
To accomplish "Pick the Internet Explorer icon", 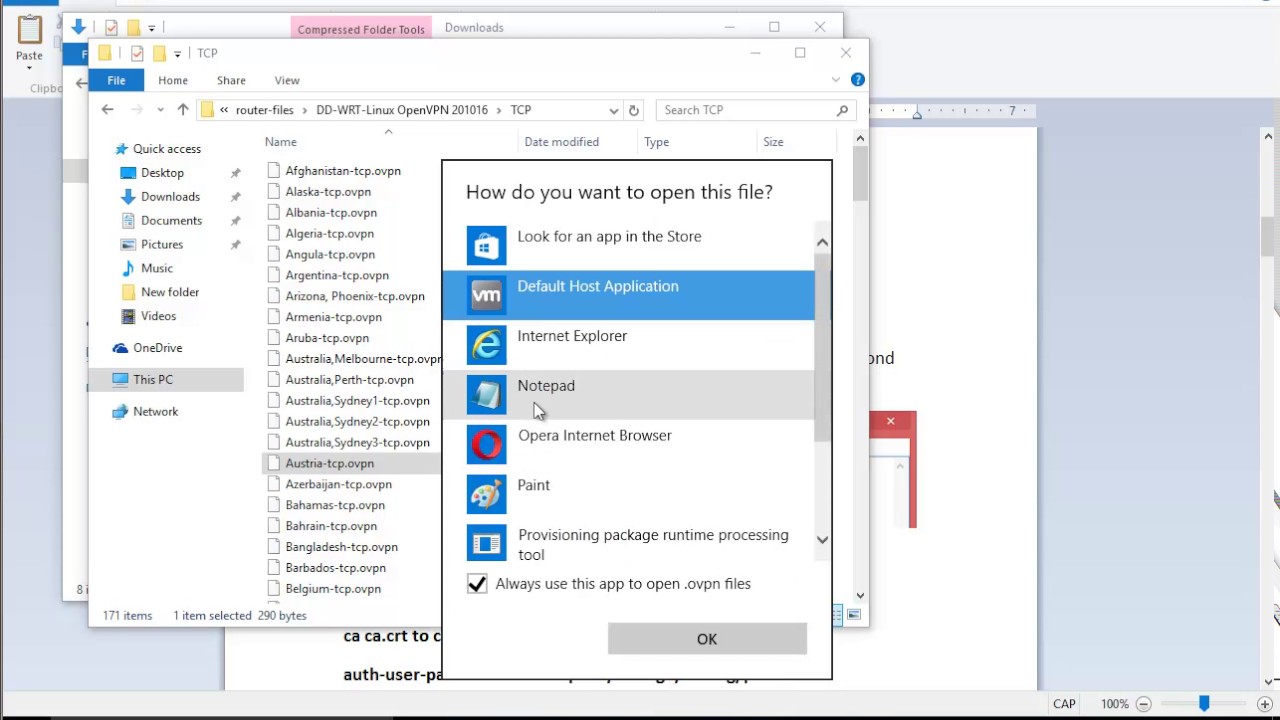I will pyautogui.click(x=486, y=345).
